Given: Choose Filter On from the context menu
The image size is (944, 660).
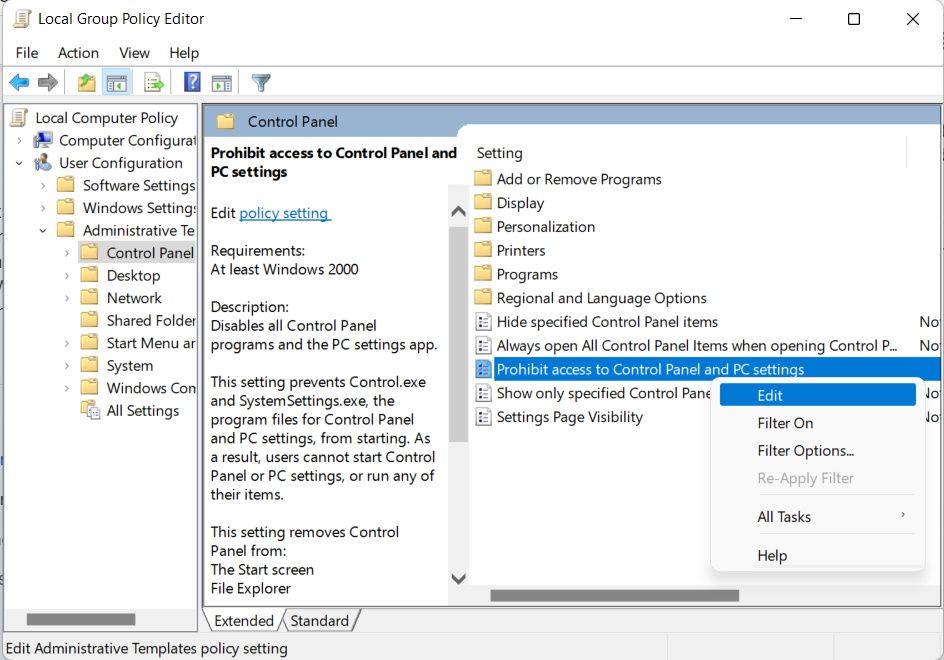Looking at the screenshot, I should point(818,423).
